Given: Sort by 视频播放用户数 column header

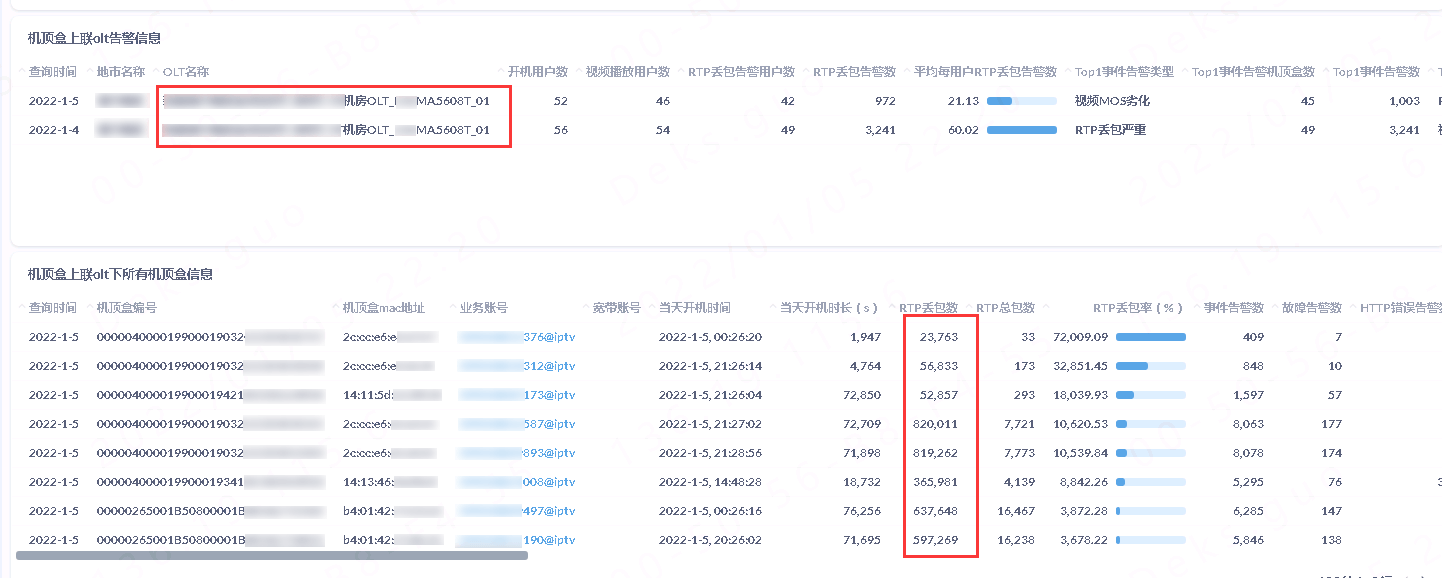Looking at the screenshot, I should (627, 72).
